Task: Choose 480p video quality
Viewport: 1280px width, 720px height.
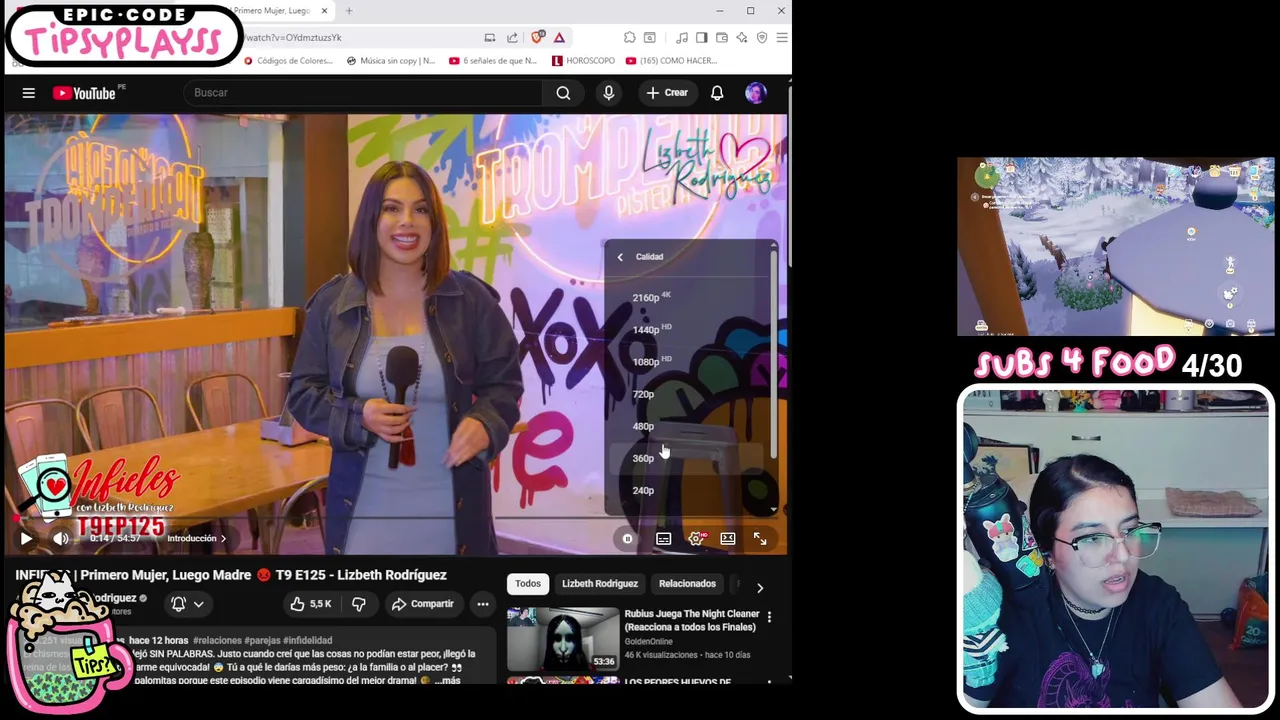Action: pos(688,426)
